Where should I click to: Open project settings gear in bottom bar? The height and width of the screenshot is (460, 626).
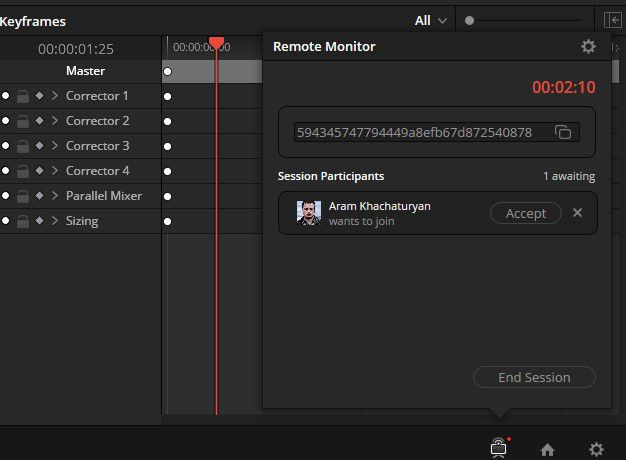point(596,450)
